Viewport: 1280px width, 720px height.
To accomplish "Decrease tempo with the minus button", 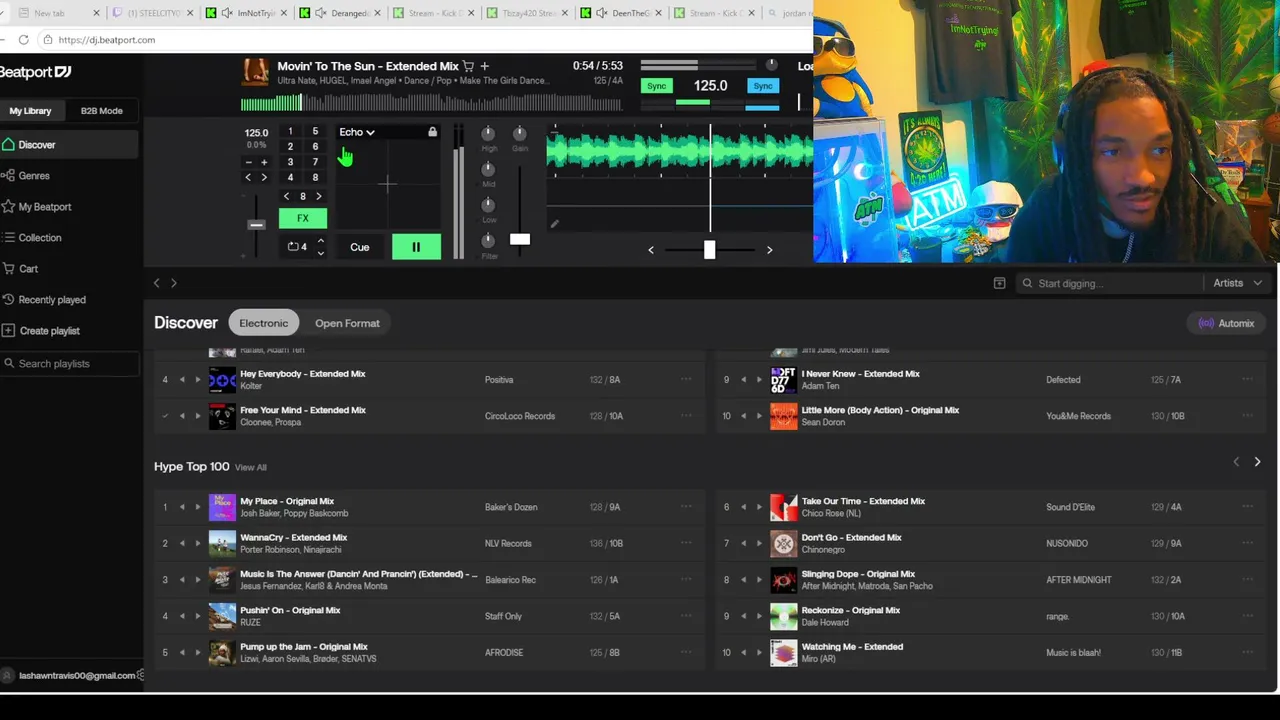I will point(249,162).
